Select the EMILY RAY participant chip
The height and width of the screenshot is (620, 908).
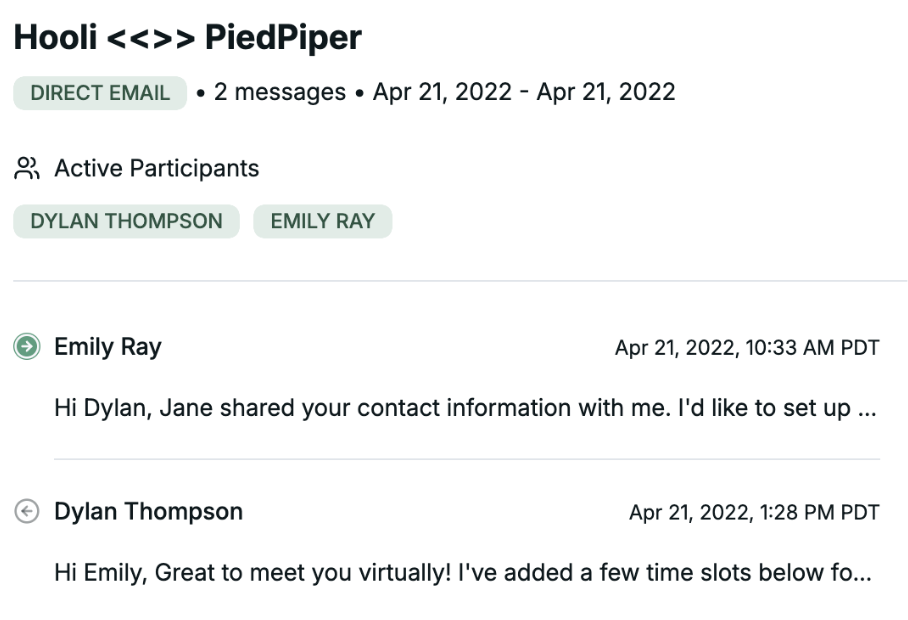click(322, 221)
